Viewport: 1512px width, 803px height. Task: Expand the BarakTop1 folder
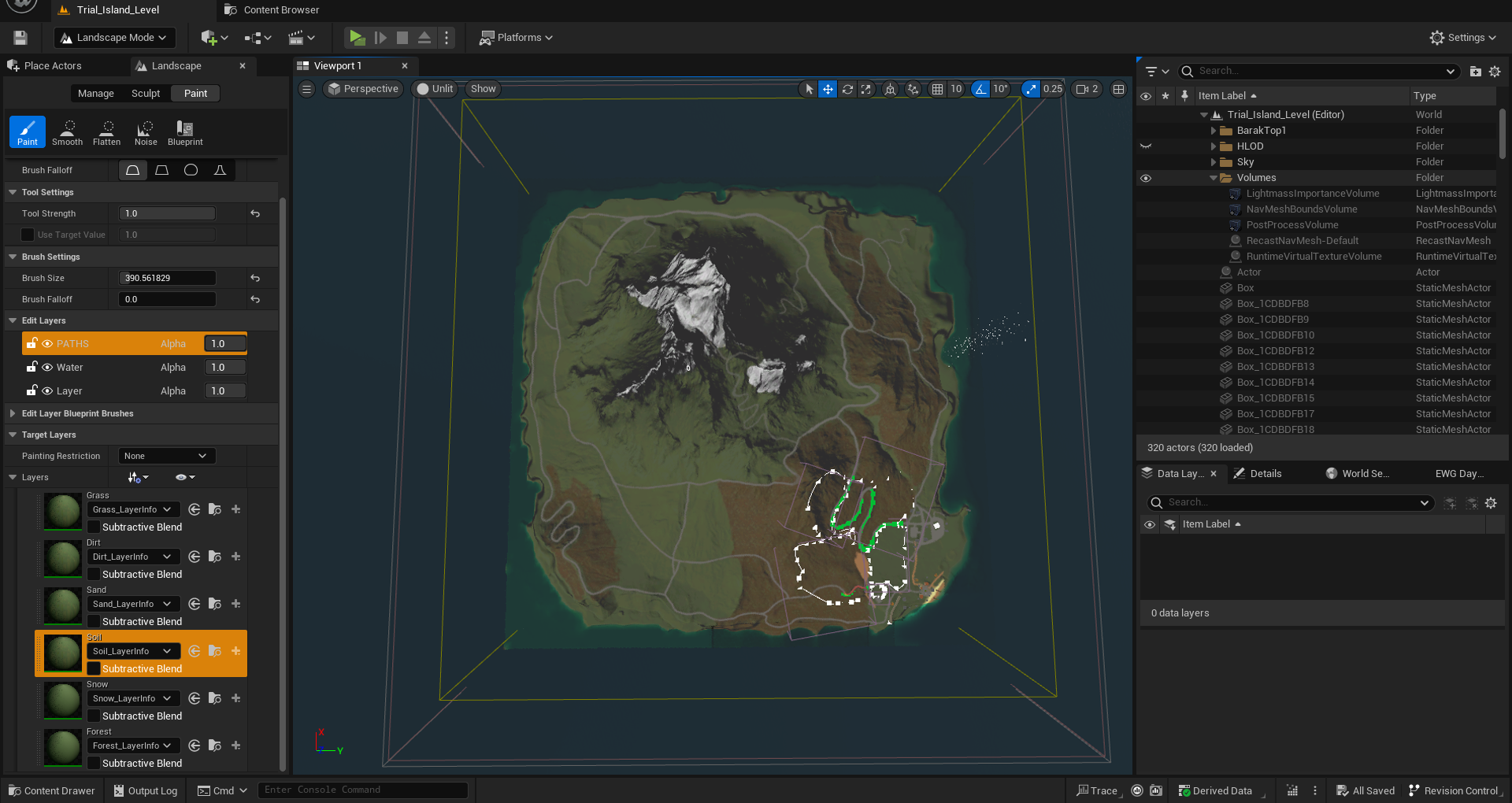[x=1214, y=131]
